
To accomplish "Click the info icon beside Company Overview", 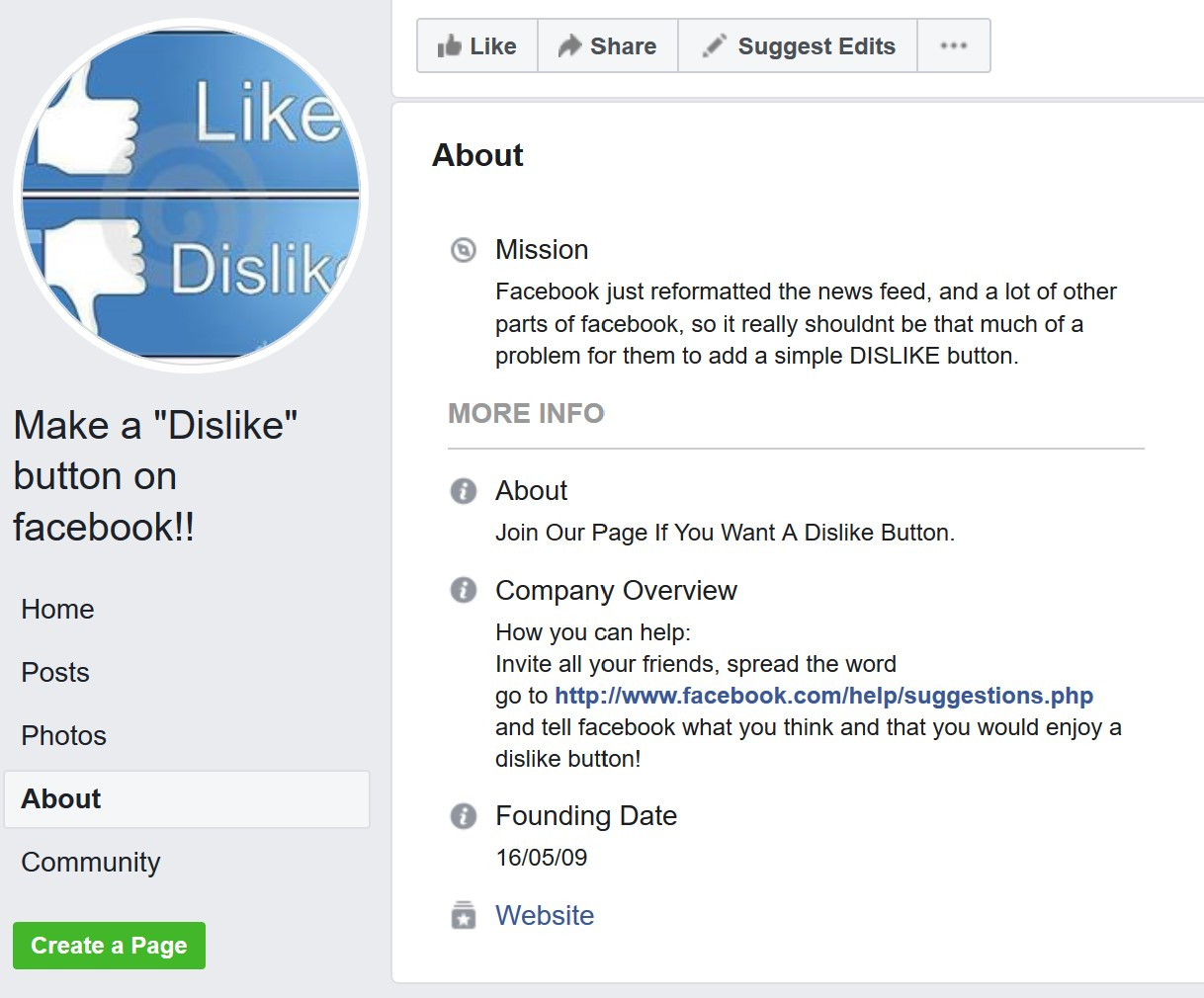I will tap(463, 590).
